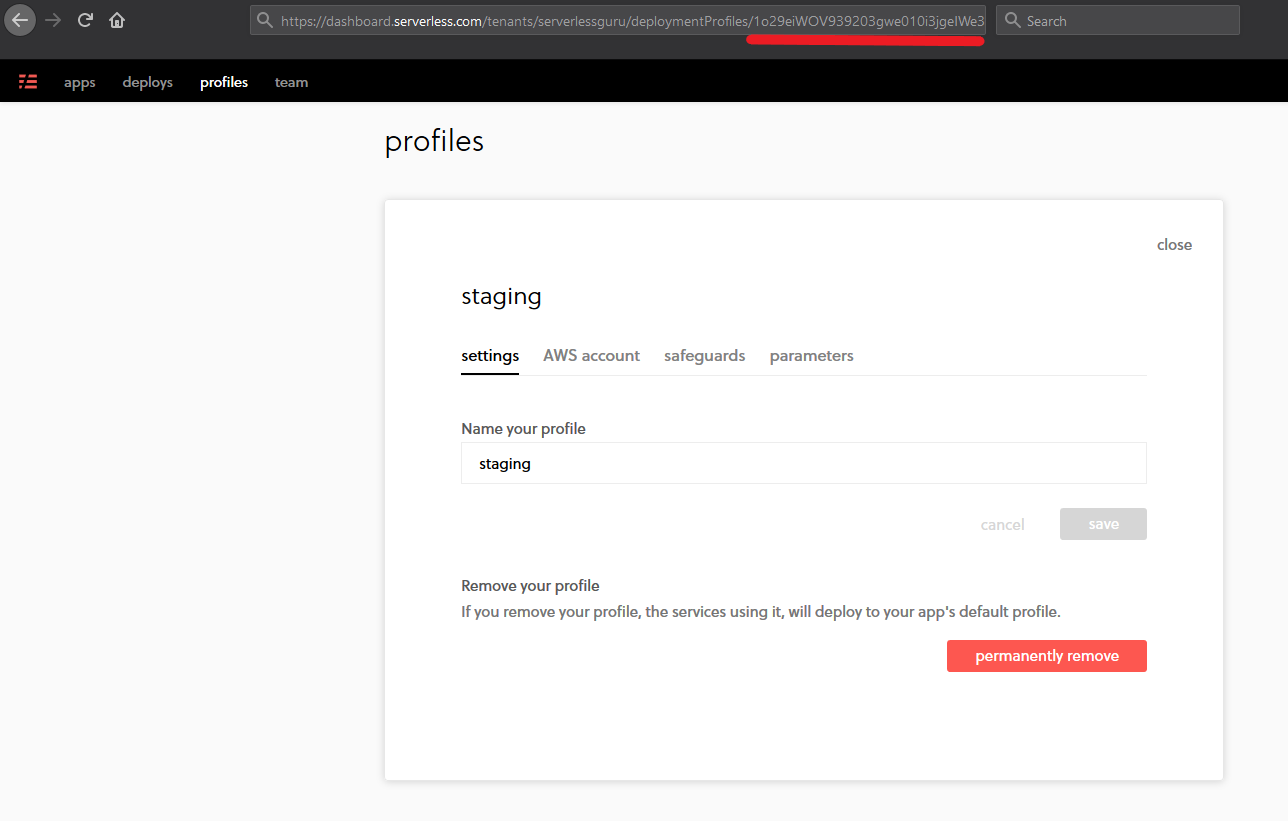1288x821 pixels.
Task: Select the settings tab
Action: 490,356
